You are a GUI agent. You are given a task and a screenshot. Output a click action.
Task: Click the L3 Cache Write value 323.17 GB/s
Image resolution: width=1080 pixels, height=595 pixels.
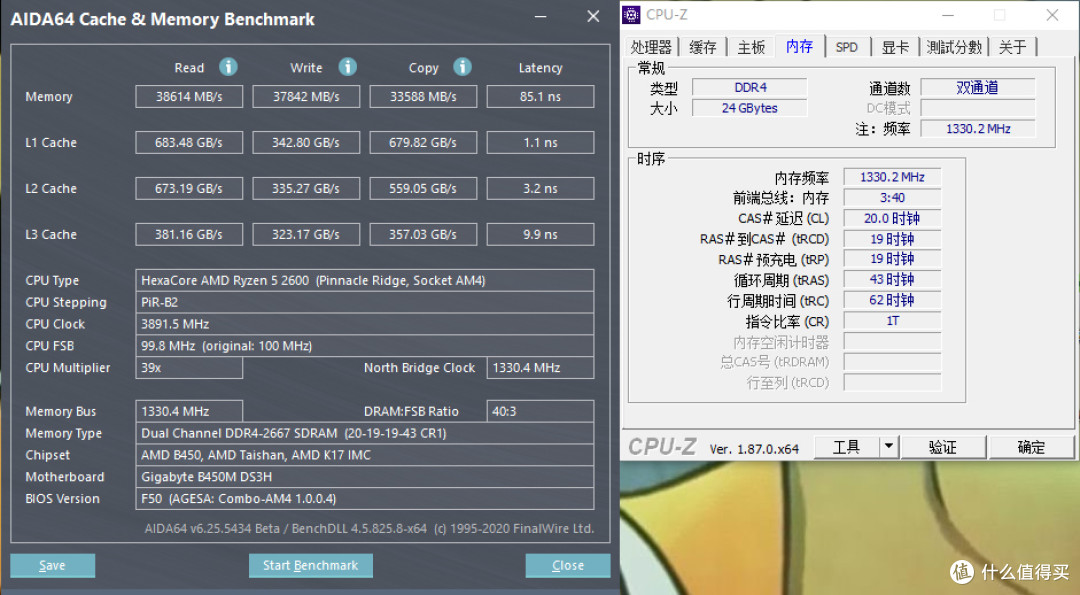pyautogui.click(x=306, y=234)
